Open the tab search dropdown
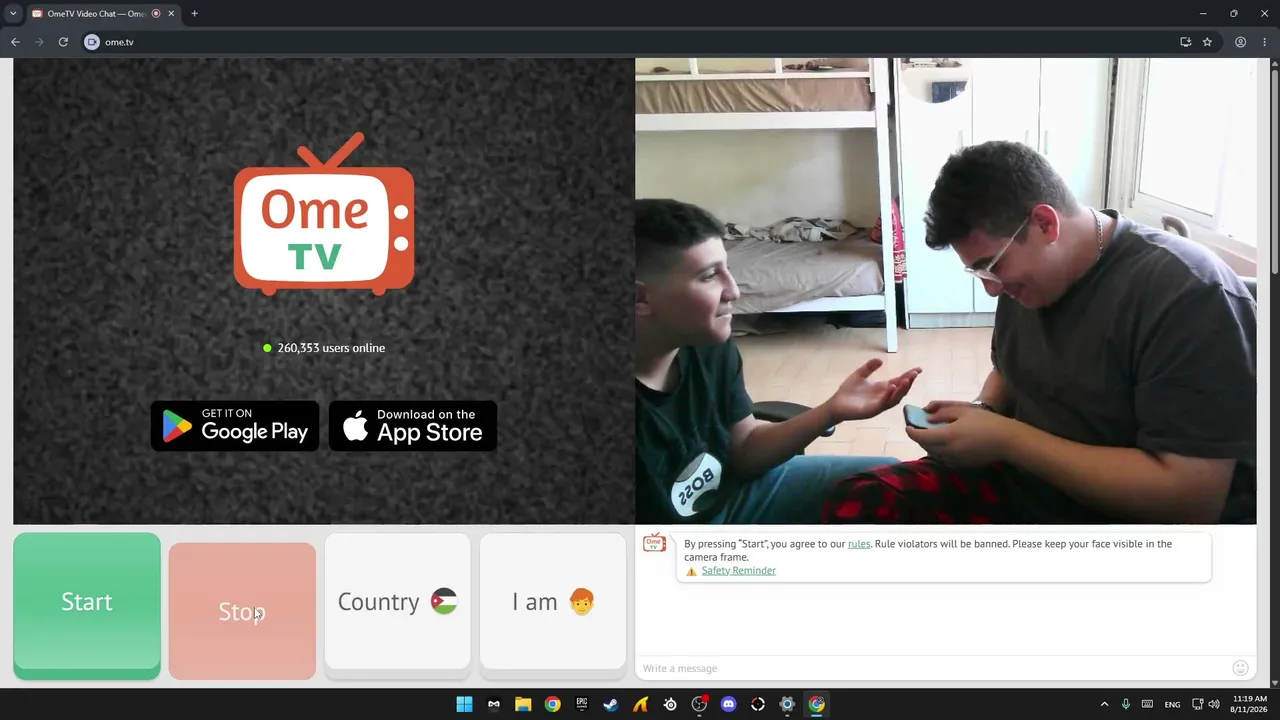Image resolution: width=1280 pixels, height=720 pixels. [x=13, y=14]
